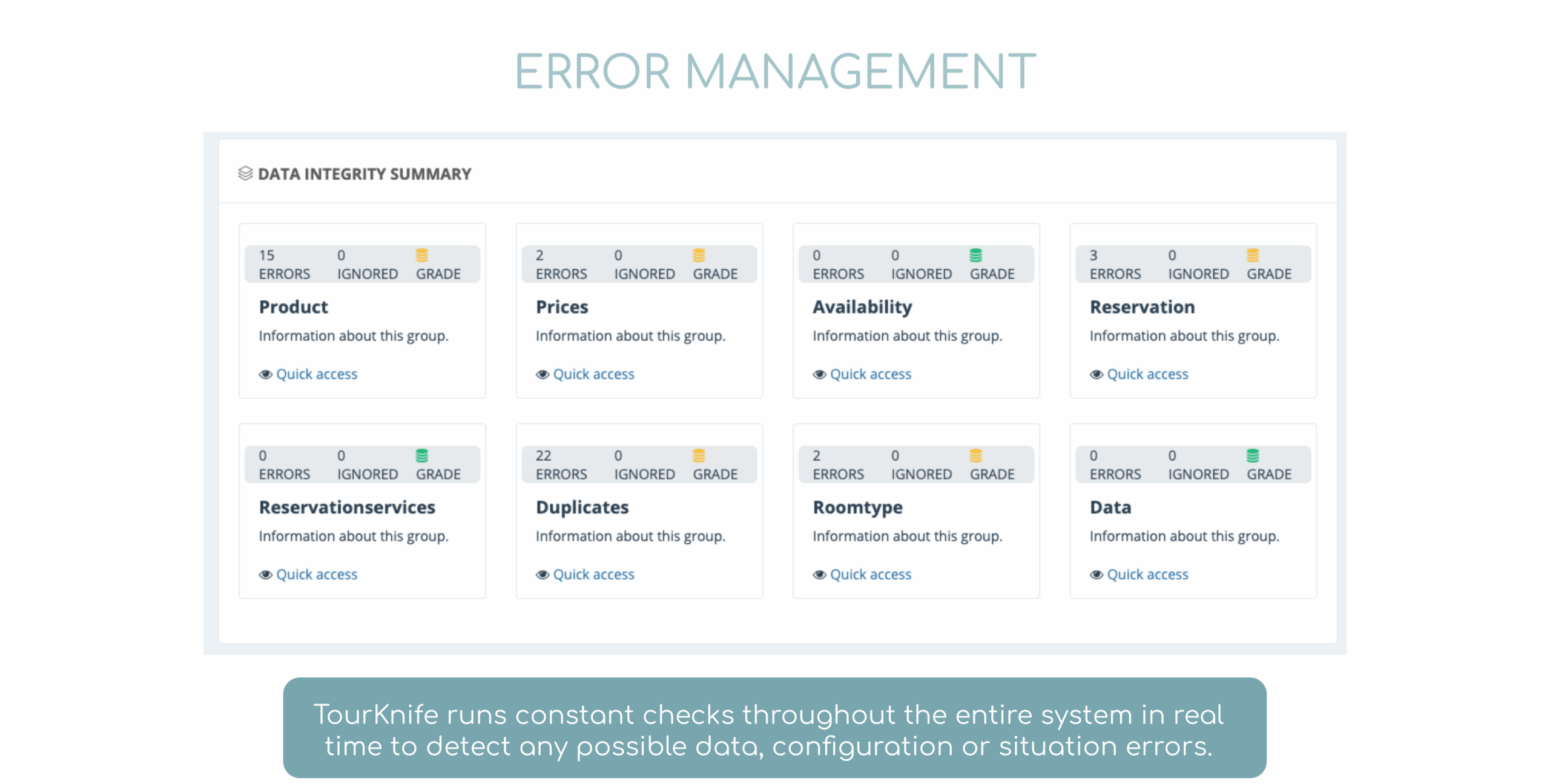Click the eye icon beside Availability's Quick access
The image size is (1550, 784).
pos(819,374)
